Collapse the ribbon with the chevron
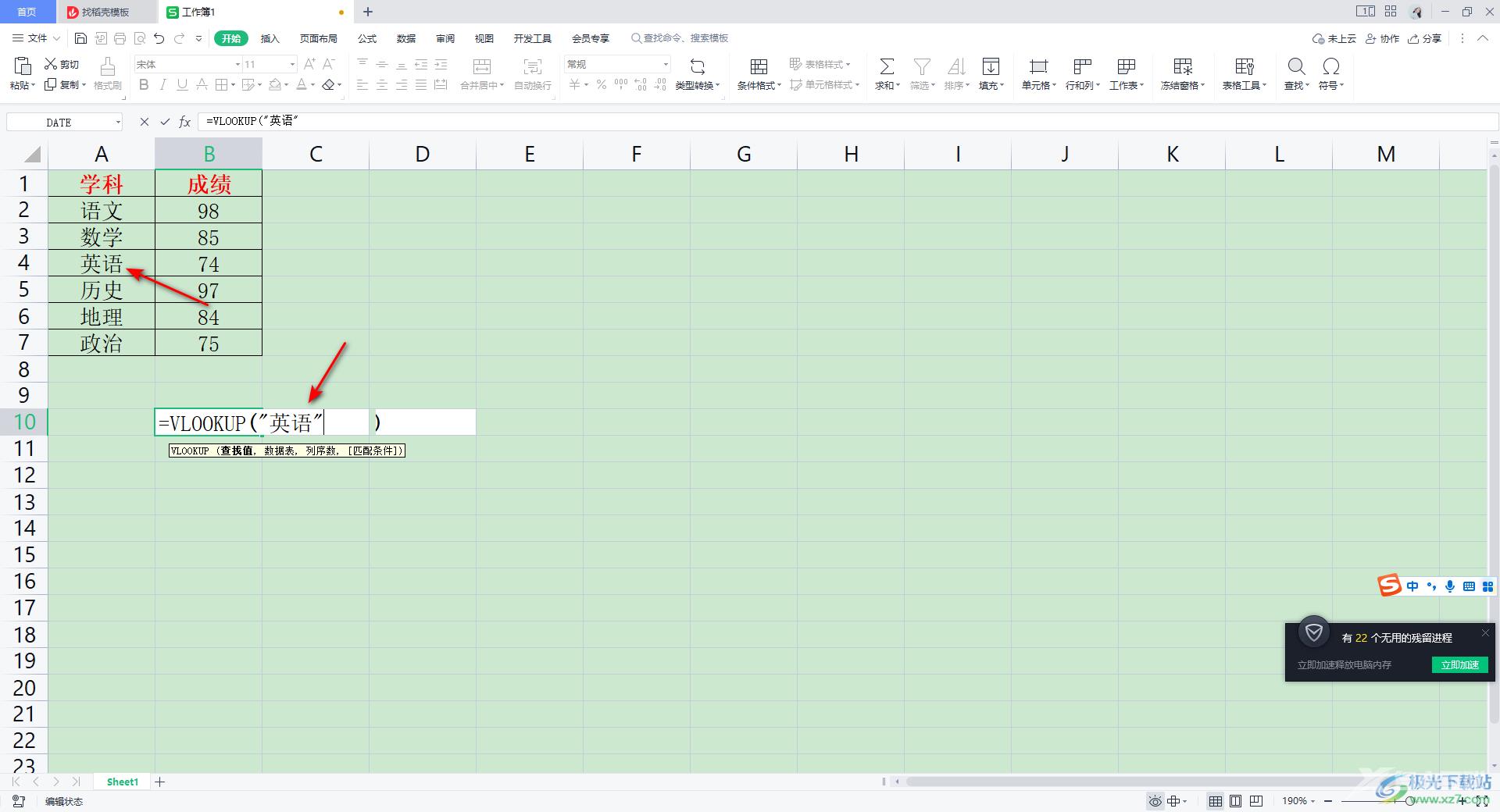 (1483, 38)
